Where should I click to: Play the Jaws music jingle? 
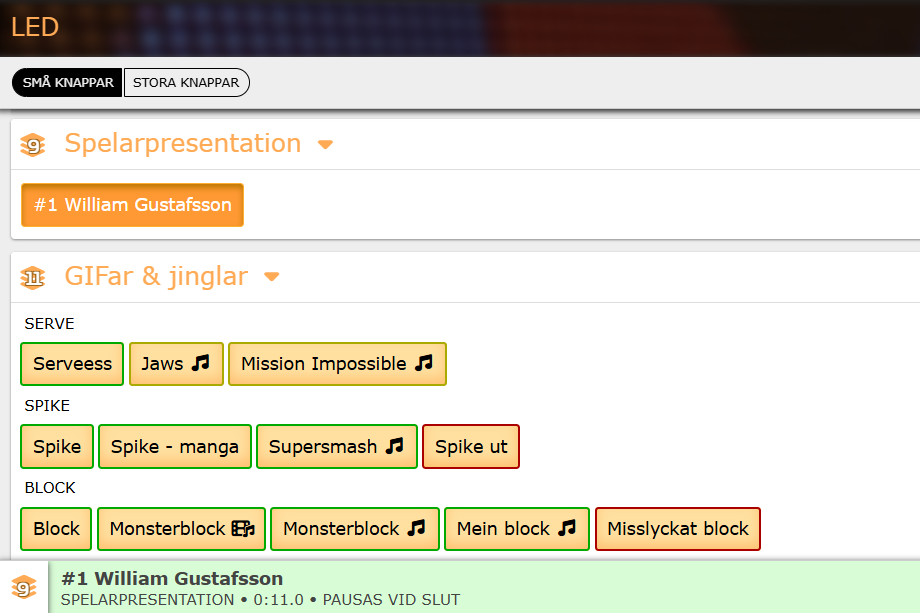(x=175, y=364)
